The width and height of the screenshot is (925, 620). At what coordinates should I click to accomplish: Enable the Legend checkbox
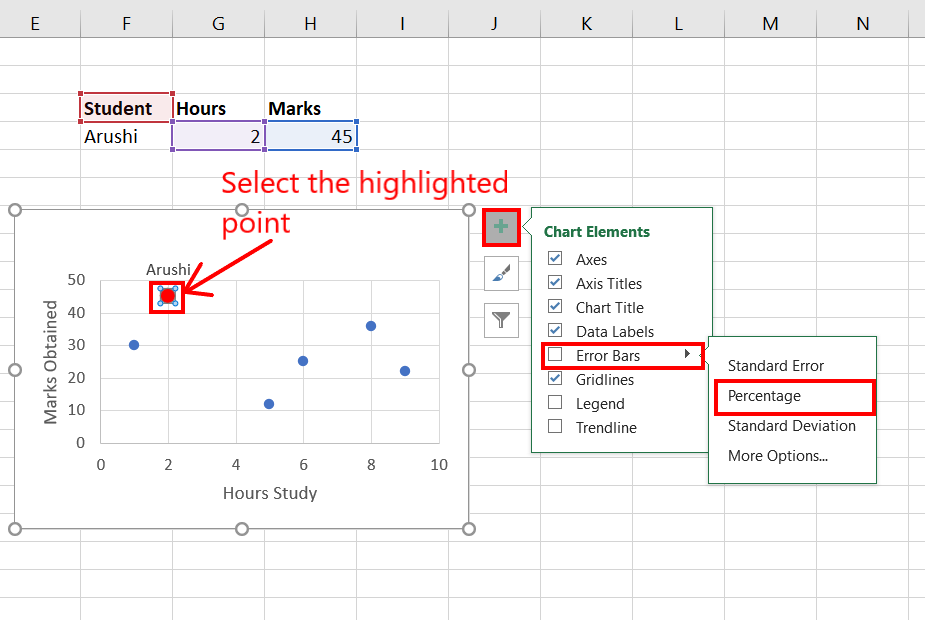[x=555, y=402]
